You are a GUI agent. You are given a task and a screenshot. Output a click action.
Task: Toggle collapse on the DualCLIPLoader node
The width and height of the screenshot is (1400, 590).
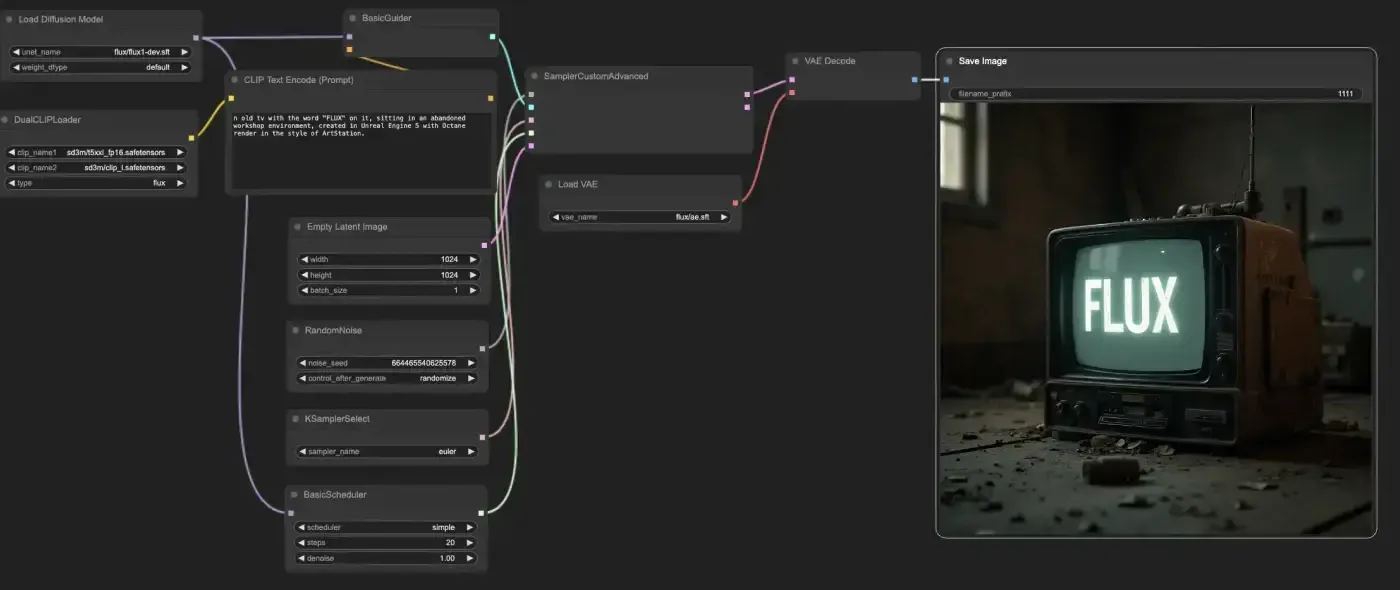tap(5, 120)
